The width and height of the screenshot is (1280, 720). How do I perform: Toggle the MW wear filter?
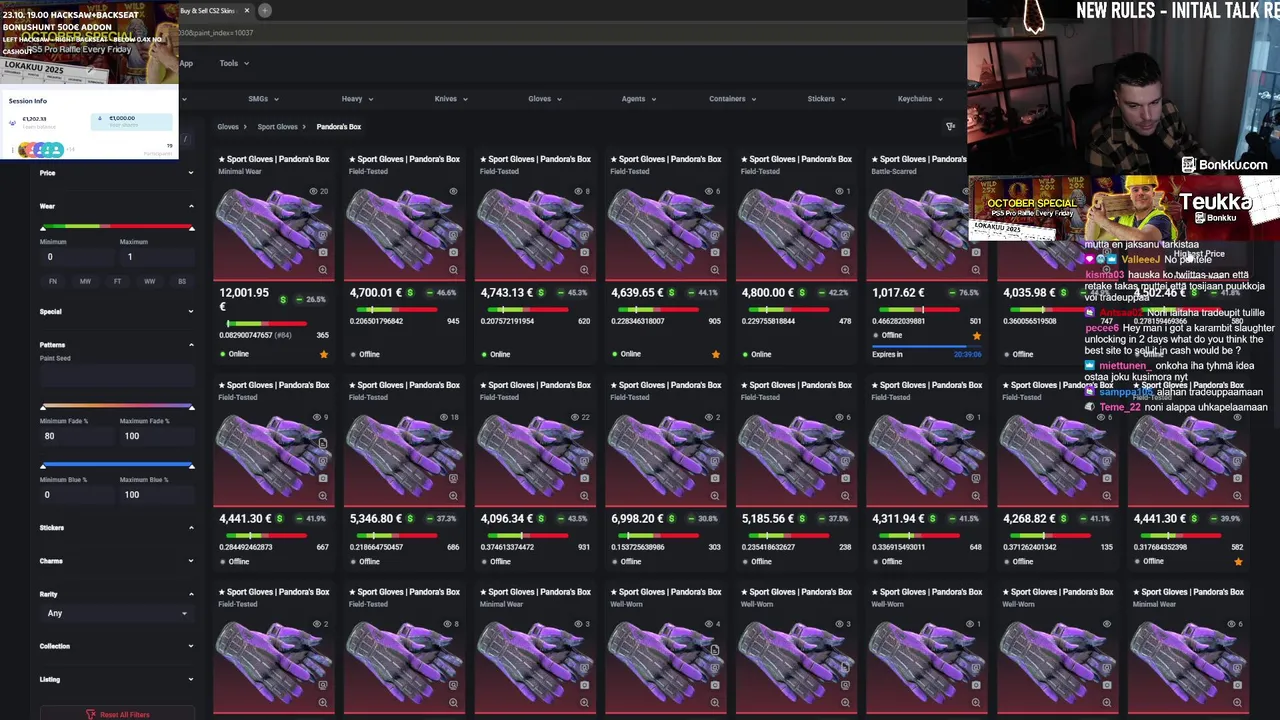85,281
